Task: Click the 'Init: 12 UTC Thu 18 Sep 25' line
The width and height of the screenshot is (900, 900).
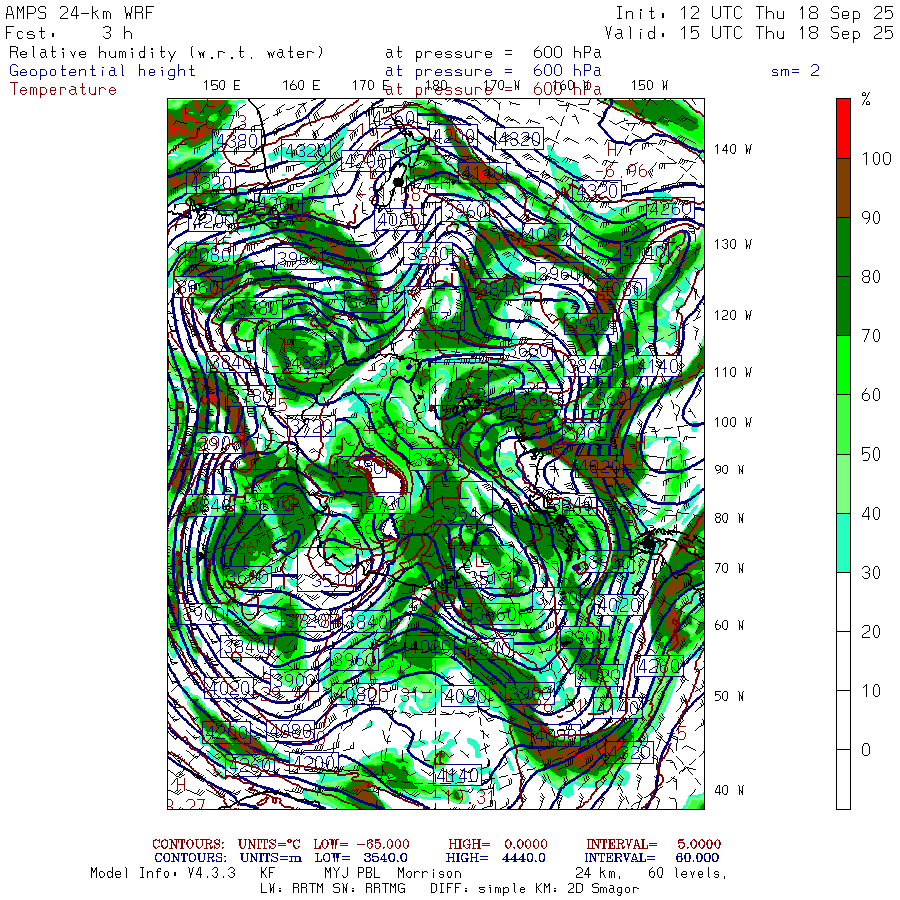Action: tap(754, 13)
